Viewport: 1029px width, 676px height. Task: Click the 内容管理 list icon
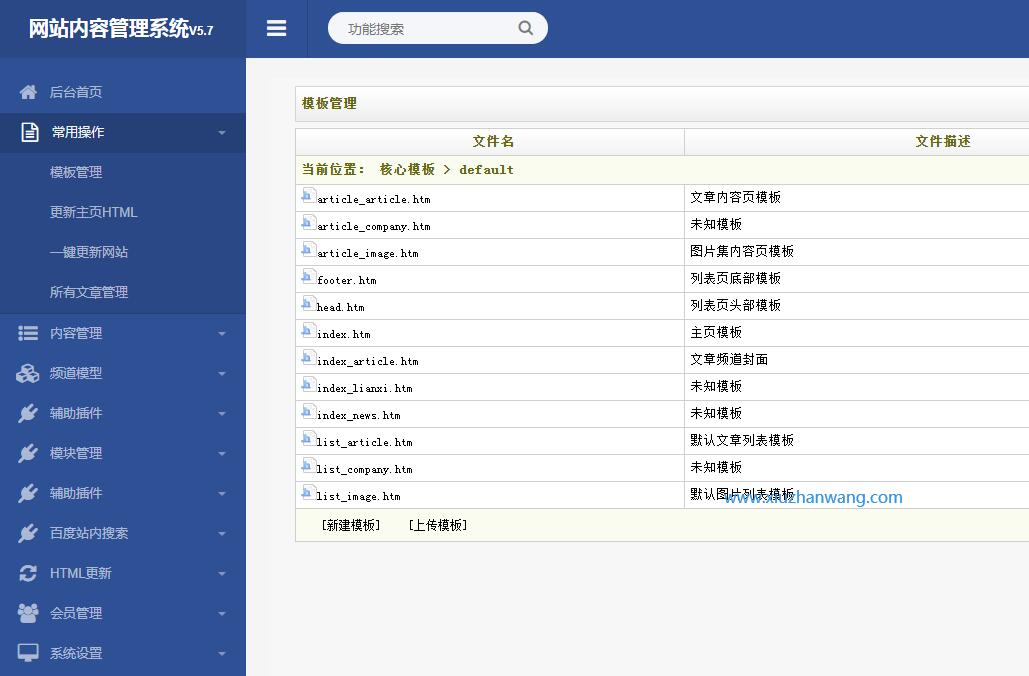29,333
